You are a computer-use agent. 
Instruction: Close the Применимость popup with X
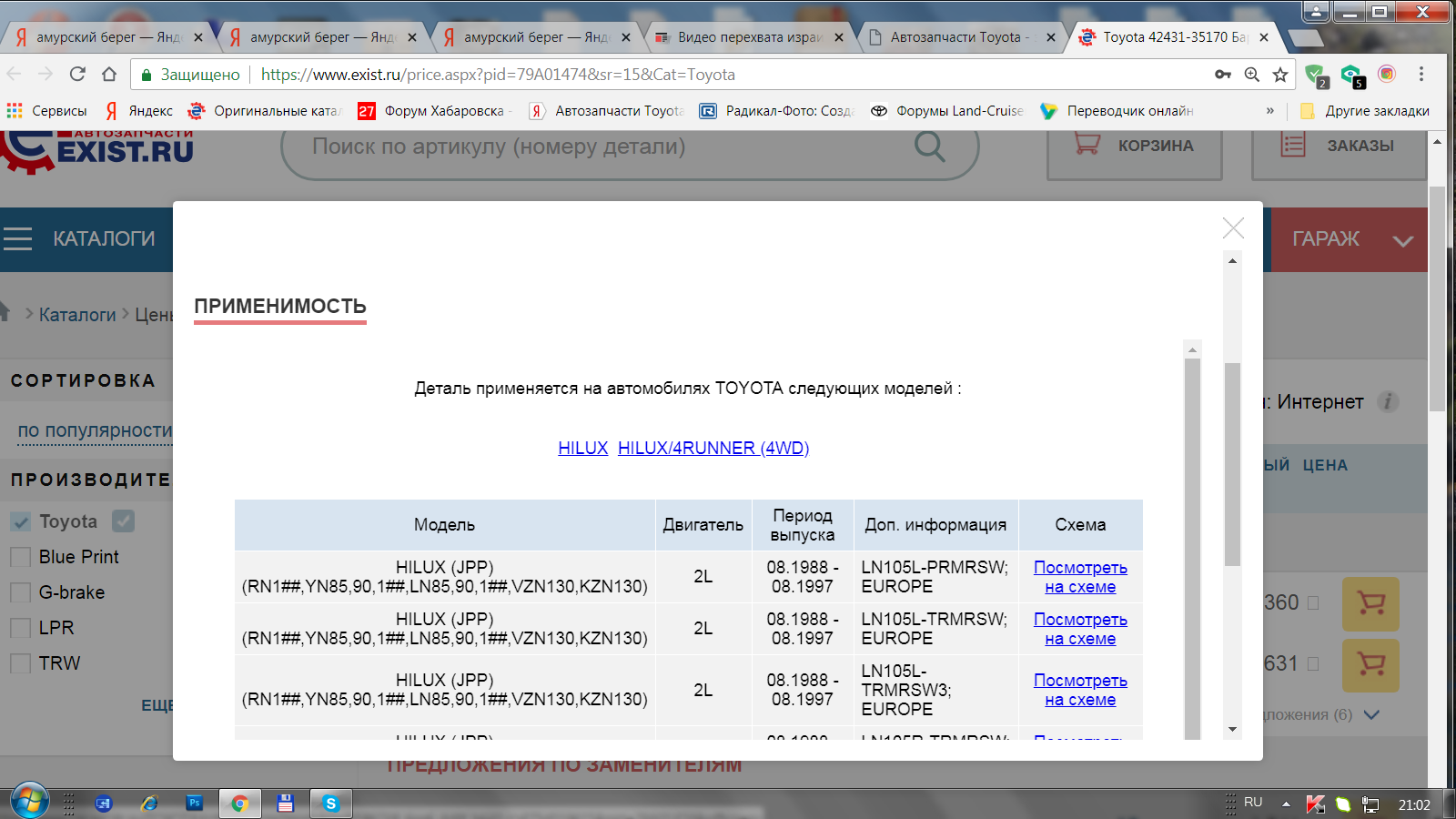click(x=1233, y=227)
